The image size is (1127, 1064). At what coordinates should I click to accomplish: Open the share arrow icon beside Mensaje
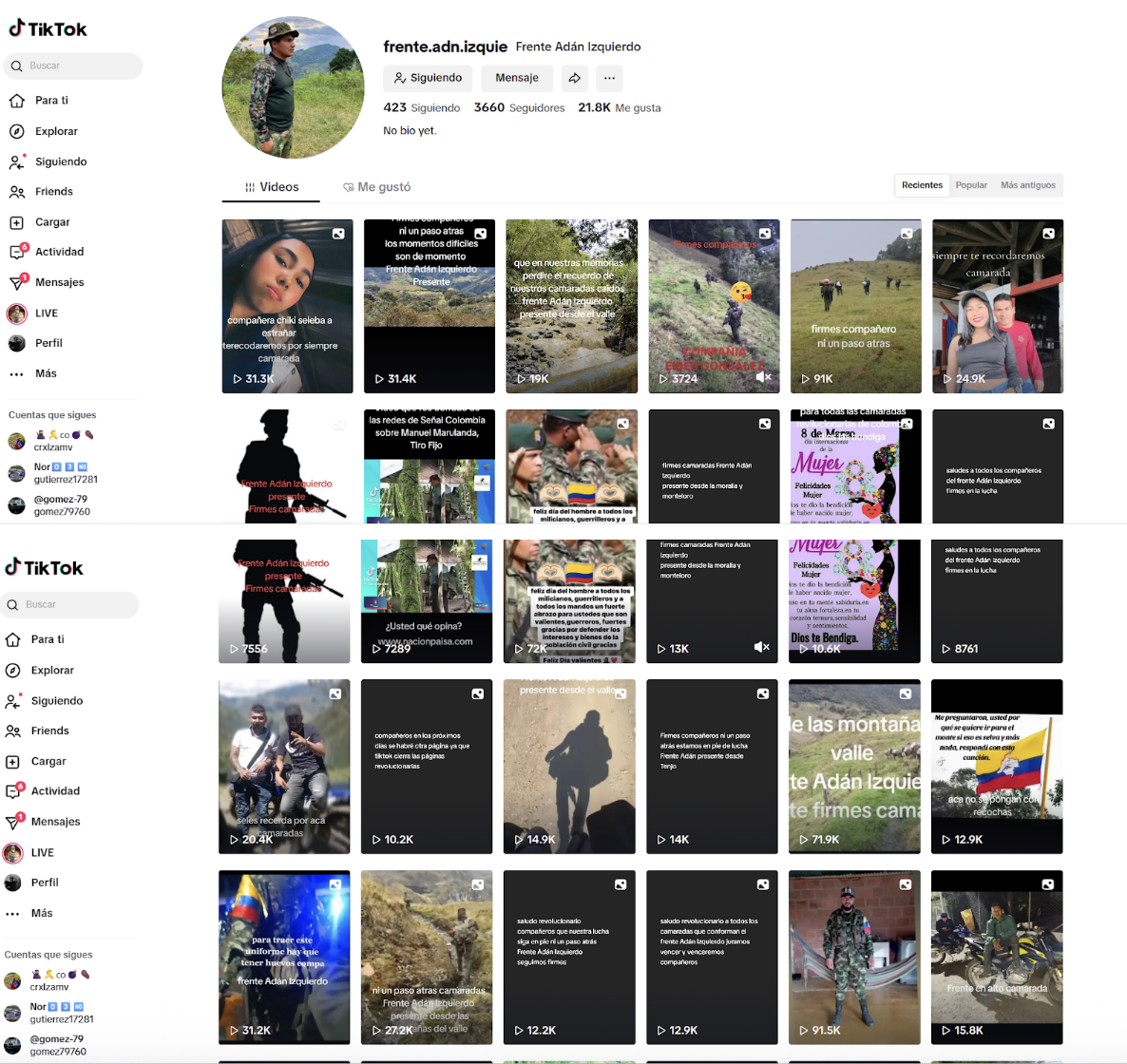[x=574, y=78]
